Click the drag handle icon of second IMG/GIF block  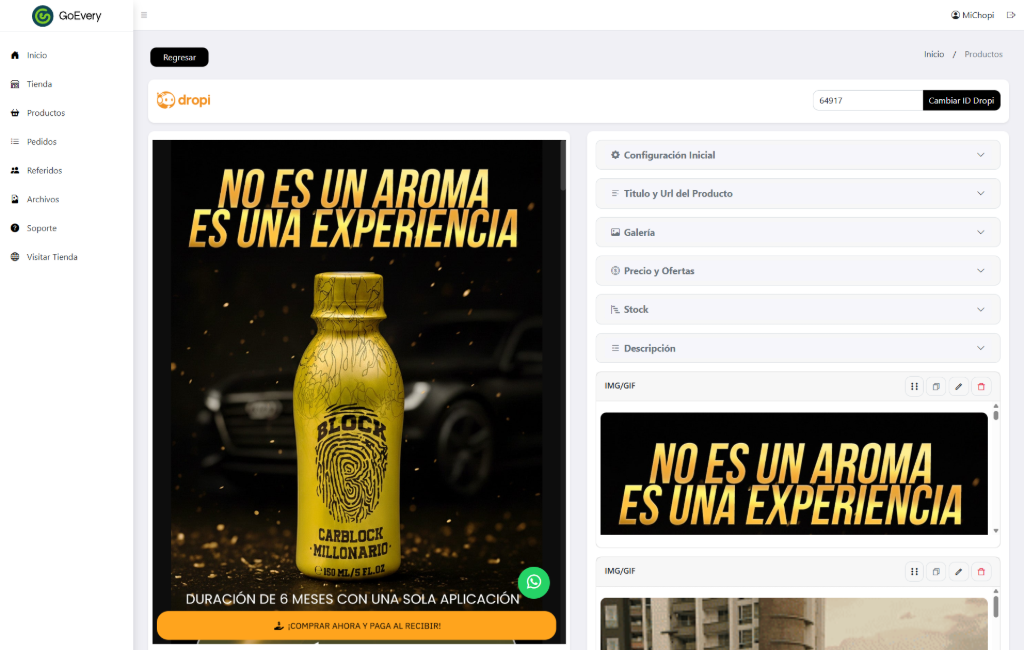tap(914, 572)
